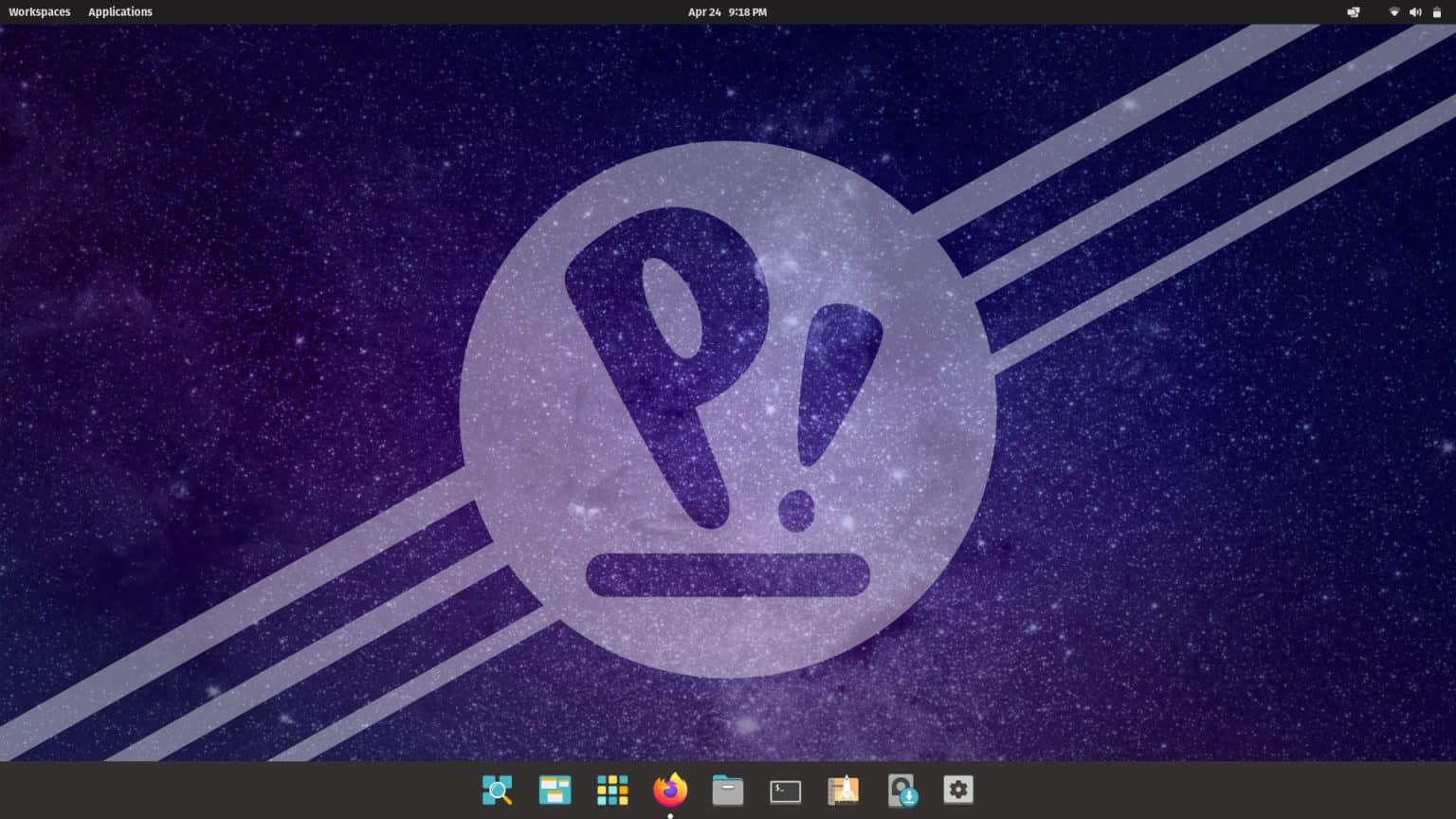Click the window tiling dock icon

pyautogui.click(x=555, y=790)
